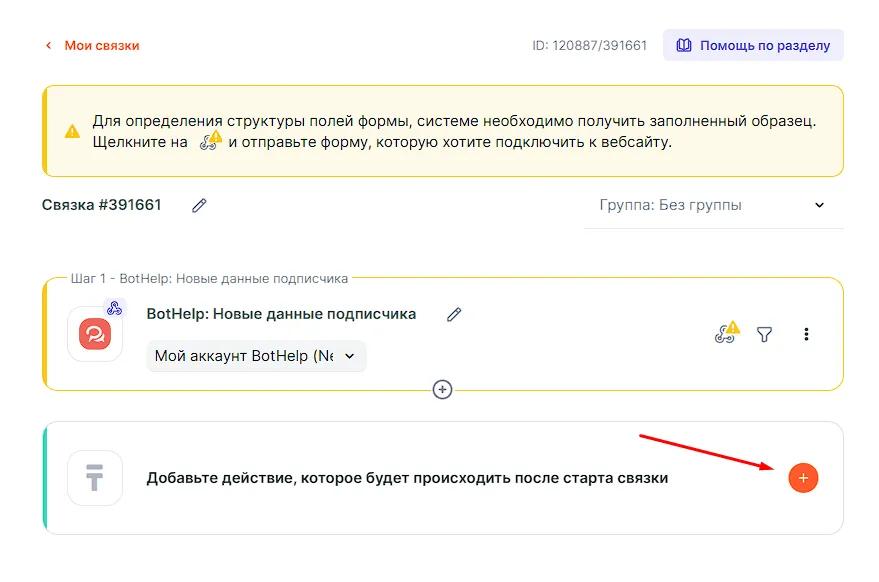Click the webhook badge above the BotHelp icon
The image size is (879, 582).
(x=115, y=308)
